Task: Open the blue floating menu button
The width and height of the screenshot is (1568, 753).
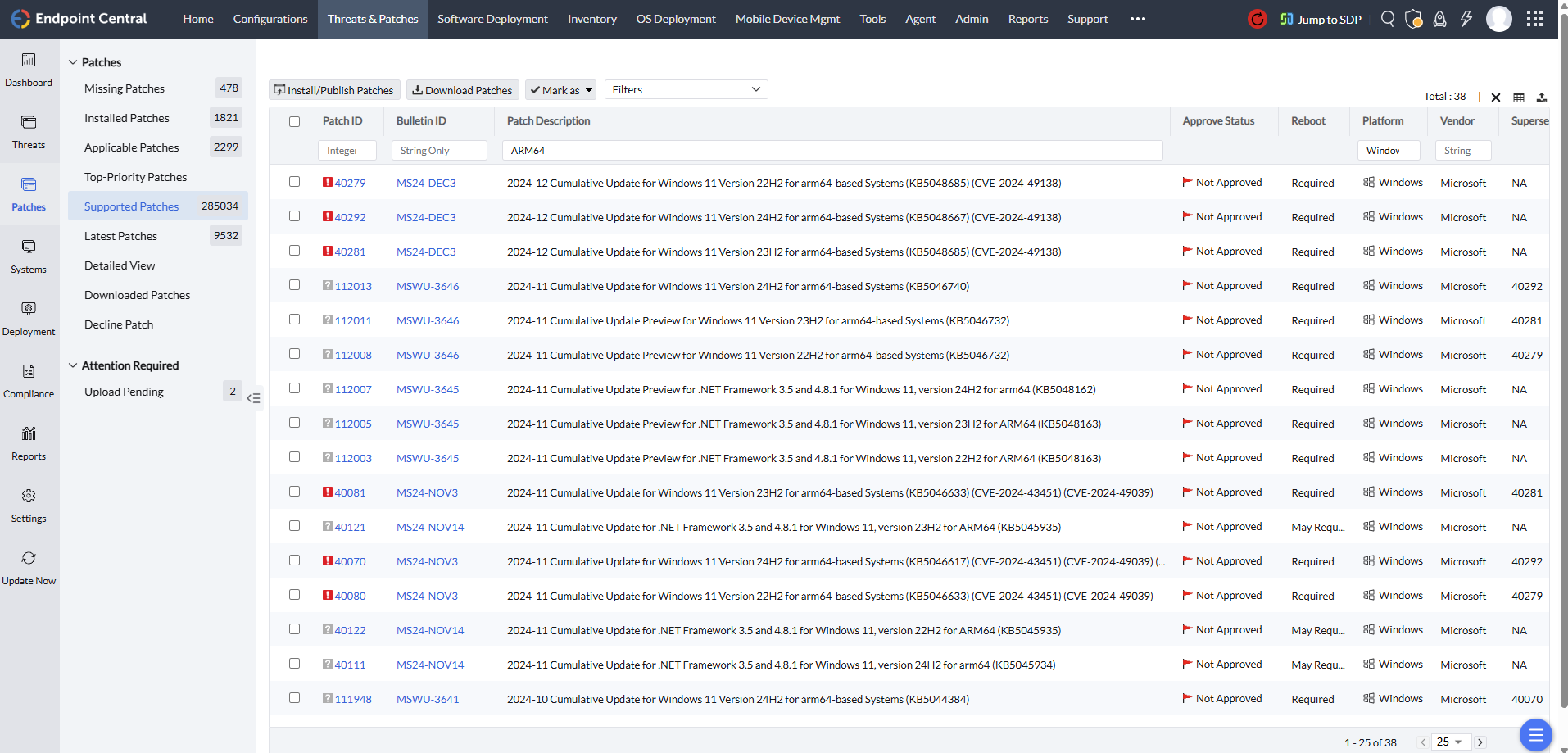Action: (x=1536, y=735)
